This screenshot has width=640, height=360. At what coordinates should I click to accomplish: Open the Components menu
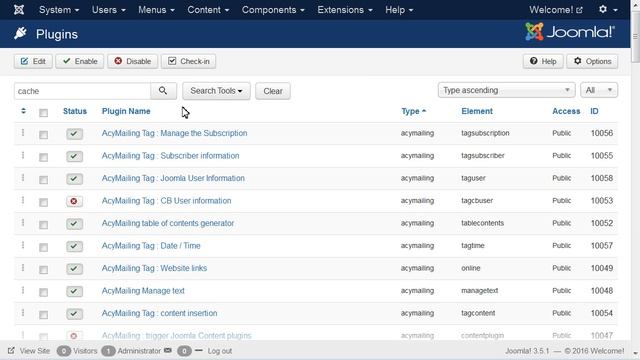273,9
